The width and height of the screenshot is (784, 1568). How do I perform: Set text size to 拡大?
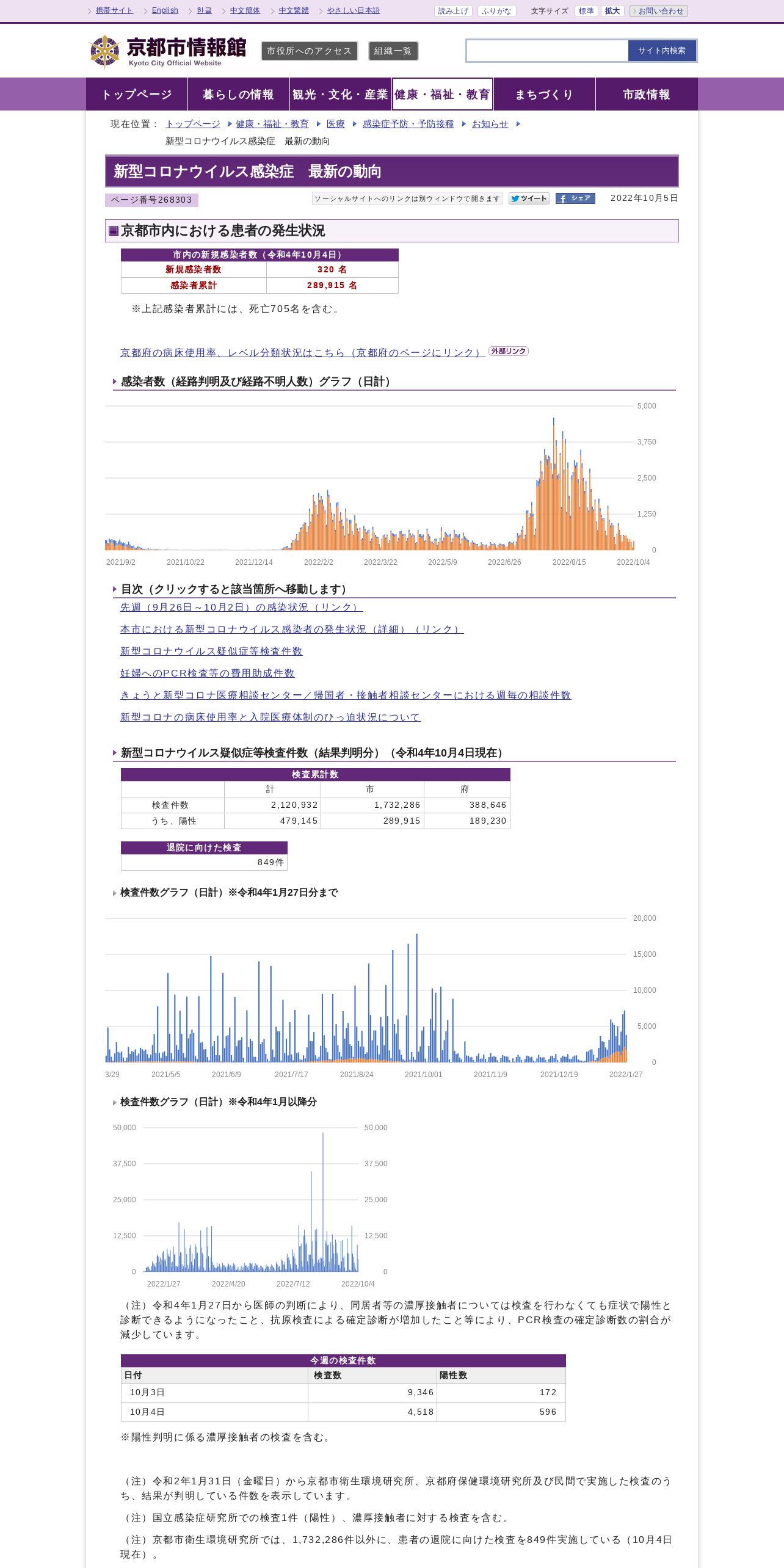tap(612, 11)
